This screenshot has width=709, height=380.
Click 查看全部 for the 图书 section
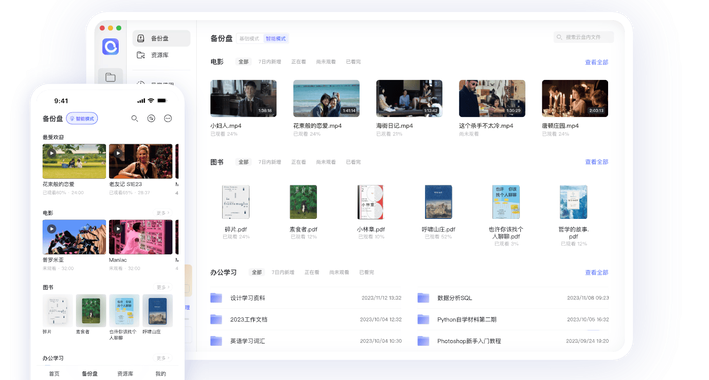596,162
